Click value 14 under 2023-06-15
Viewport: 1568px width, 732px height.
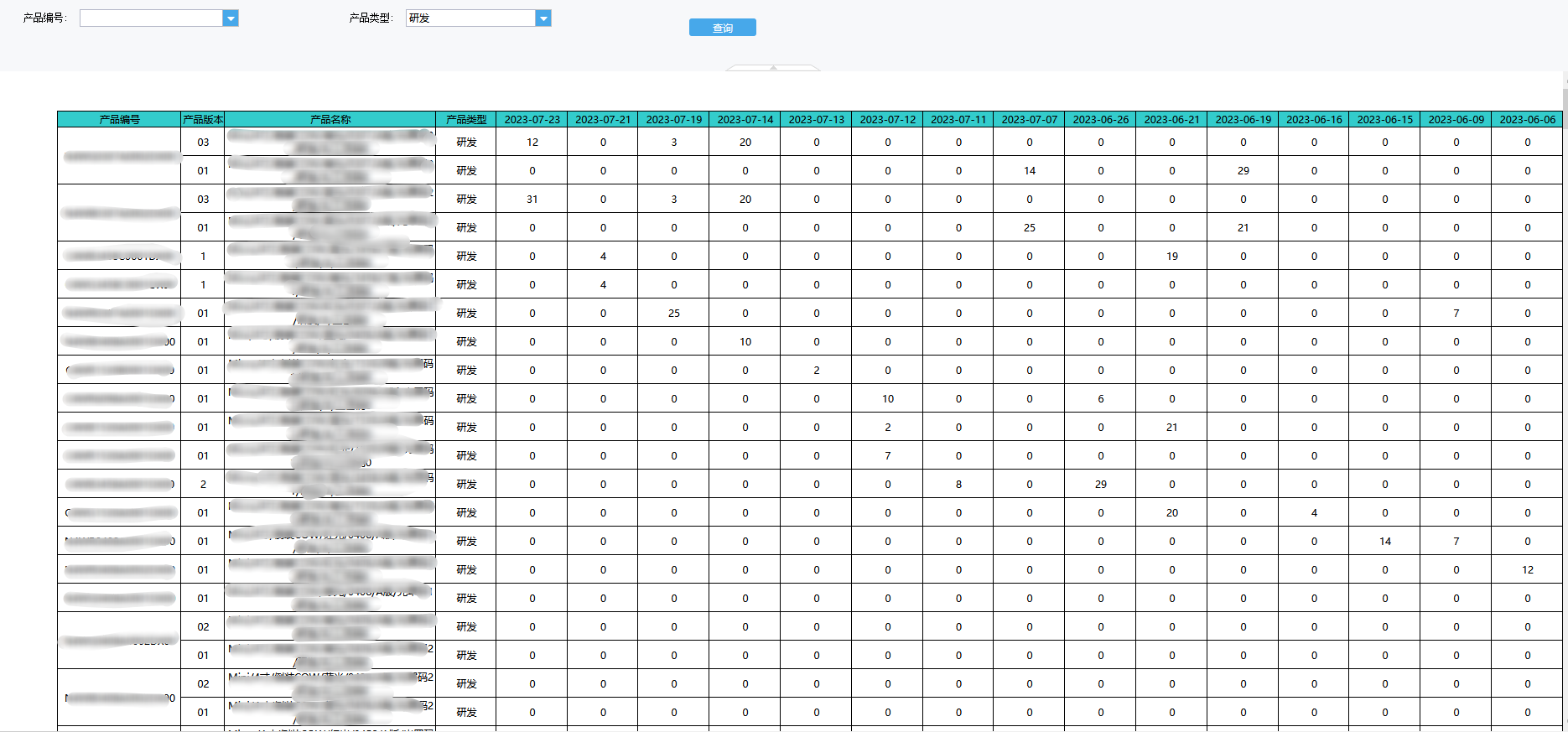pyautogui.click(x=1385, y=541)
